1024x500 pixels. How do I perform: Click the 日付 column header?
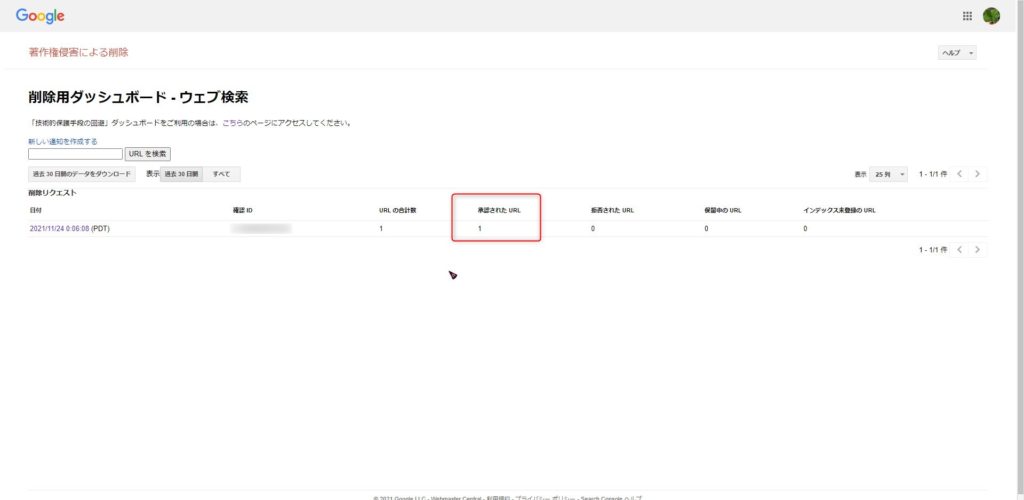35,211
